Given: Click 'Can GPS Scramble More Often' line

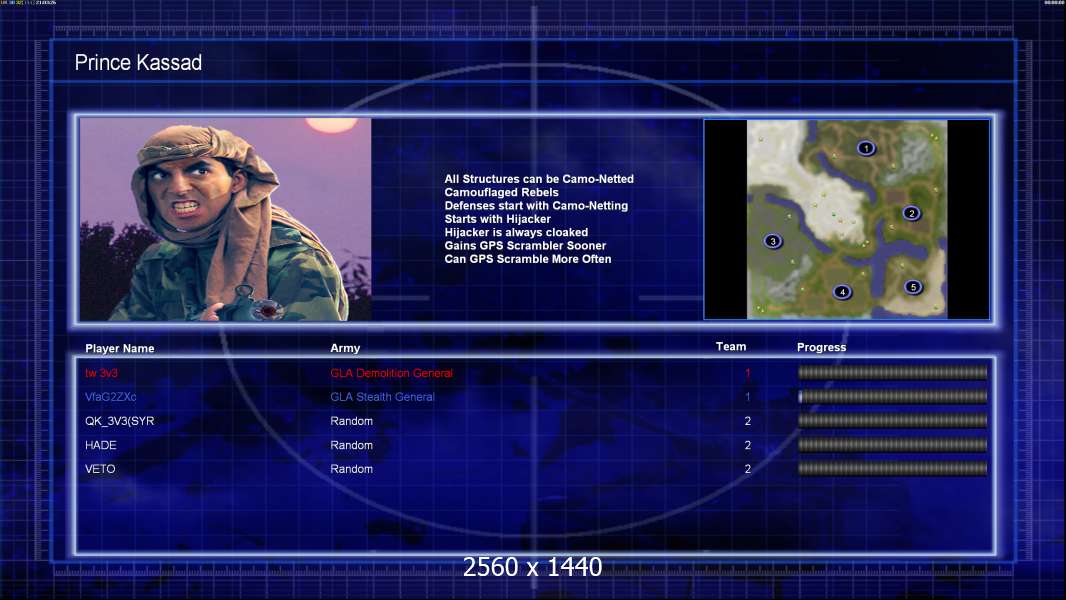Looking at the screenshot, I should 528,259.
